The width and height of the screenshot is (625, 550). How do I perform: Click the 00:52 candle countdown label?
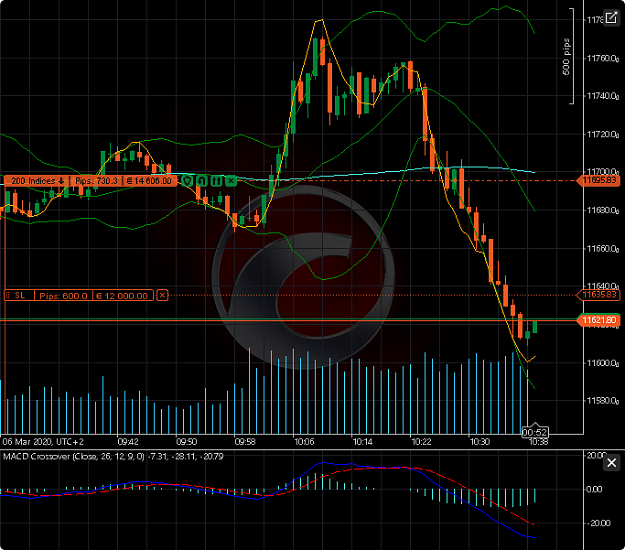535,432
